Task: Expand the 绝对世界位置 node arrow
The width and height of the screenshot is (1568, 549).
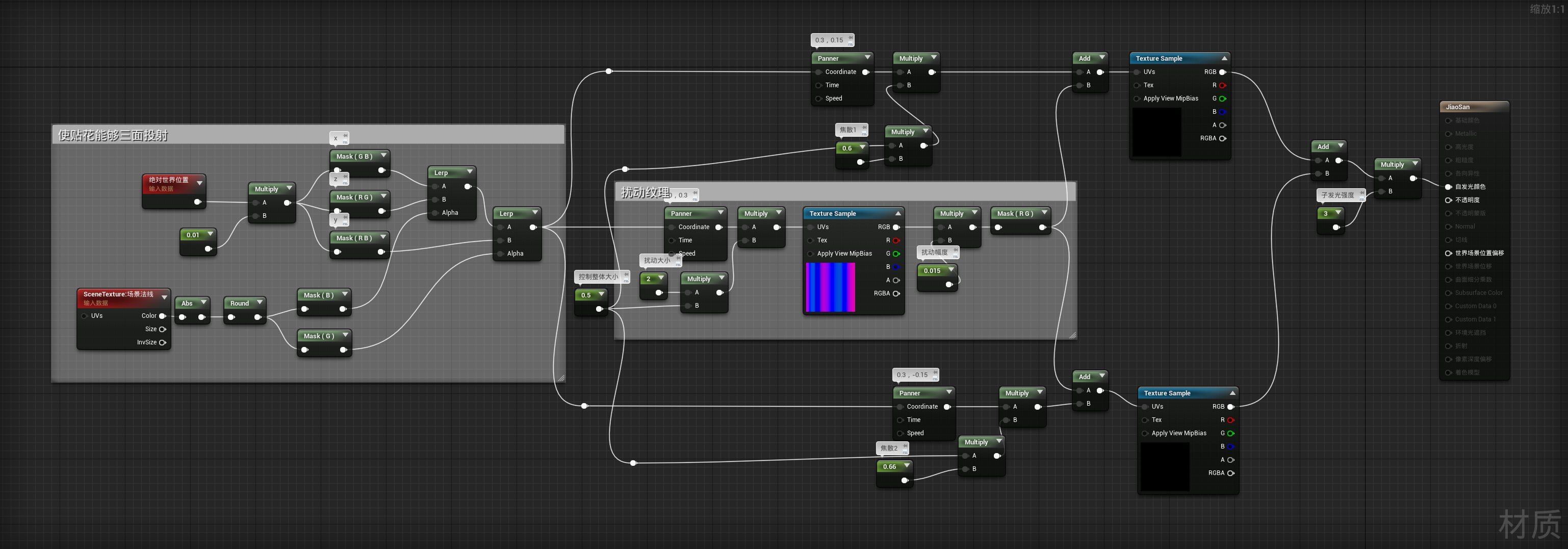Action: coord(199,183)
